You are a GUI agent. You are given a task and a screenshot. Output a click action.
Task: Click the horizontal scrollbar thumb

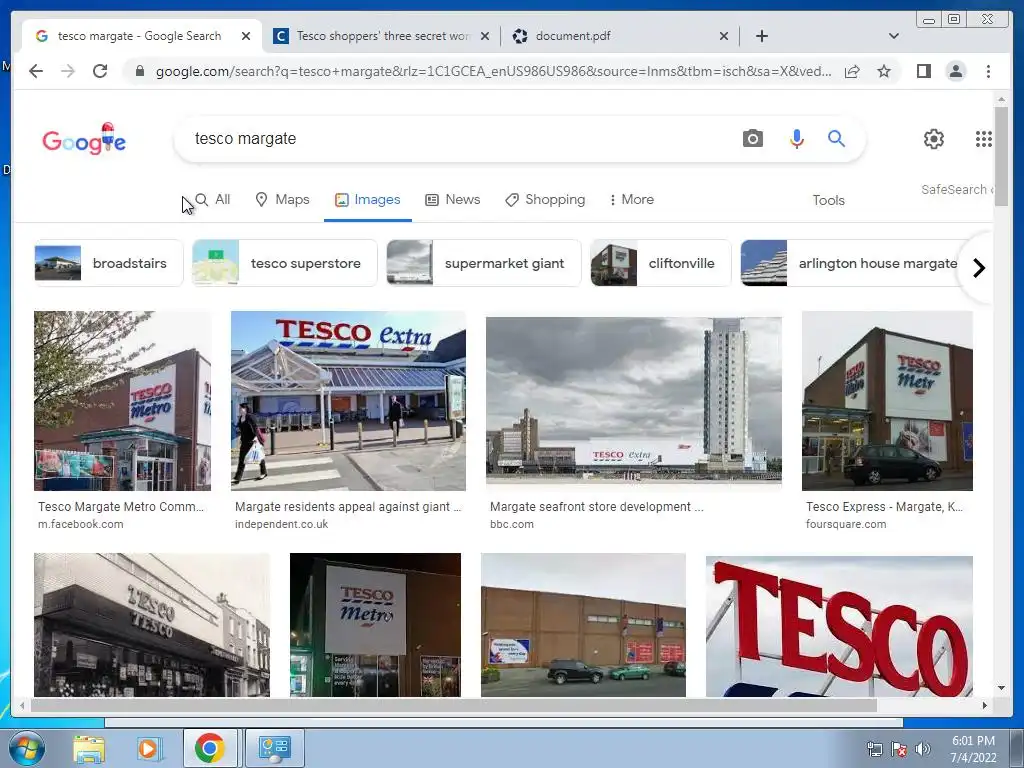(454, 705)
